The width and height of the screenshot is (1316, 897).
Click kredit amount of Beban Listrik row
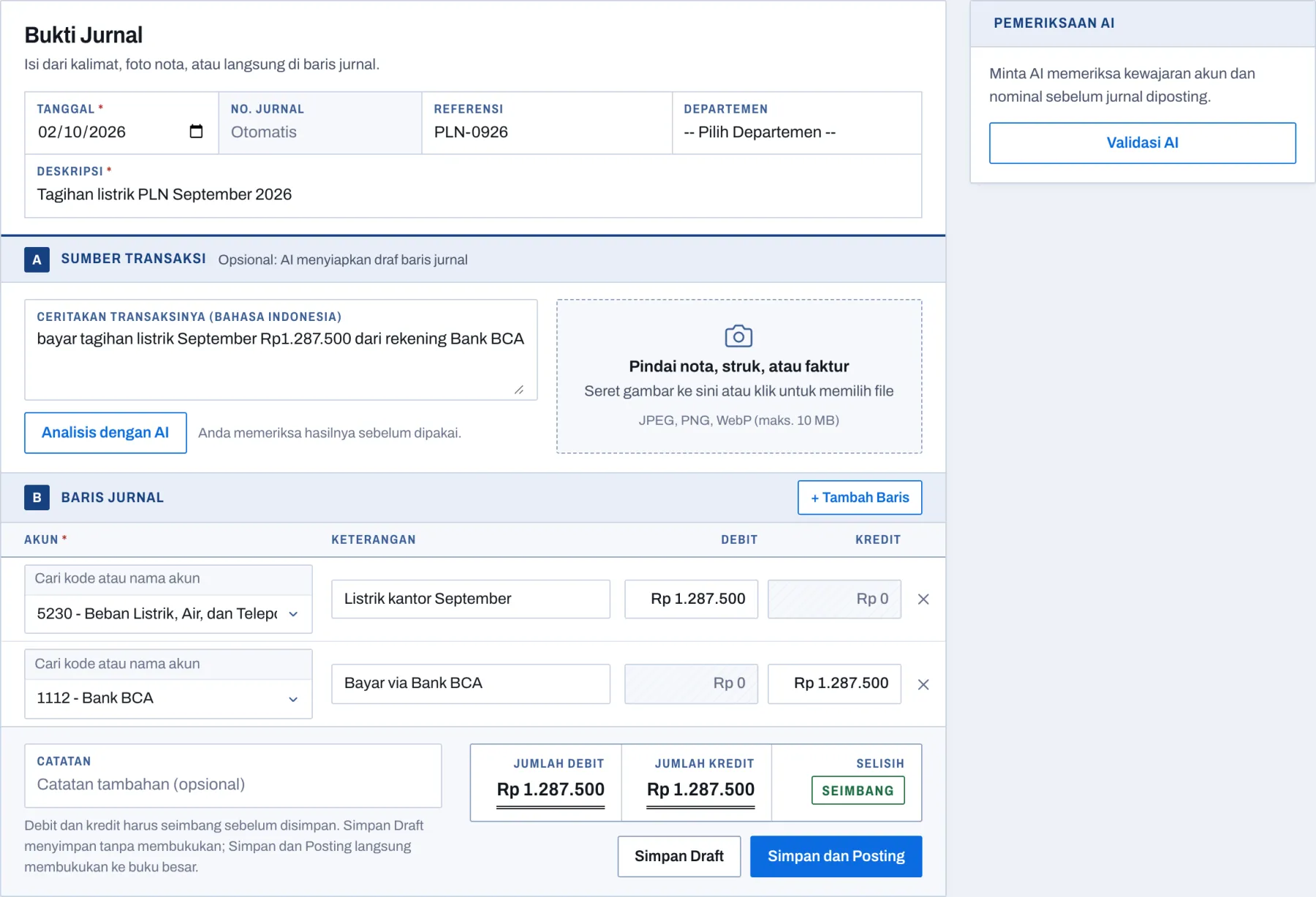click(x=835, y=599)
